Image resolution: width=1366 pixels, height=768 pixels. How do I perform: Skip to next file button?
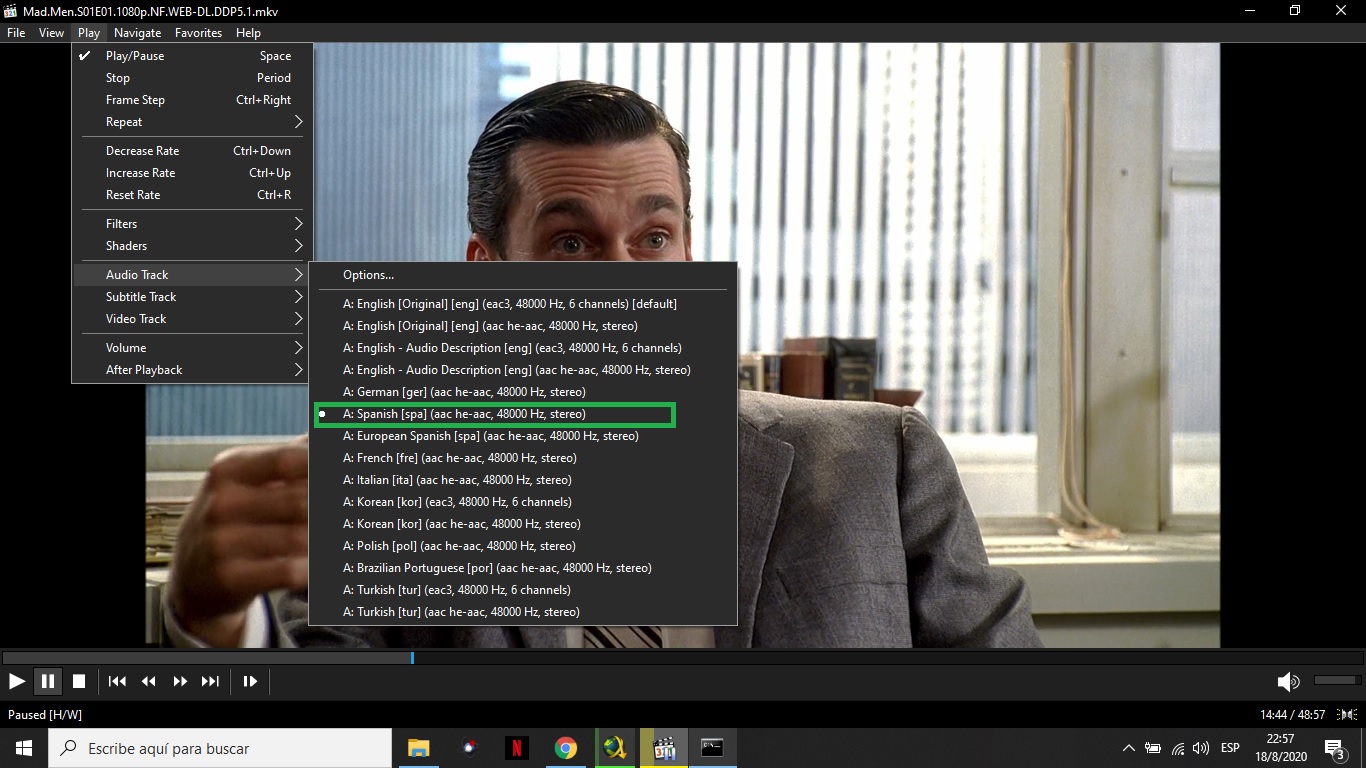point(210,681)
